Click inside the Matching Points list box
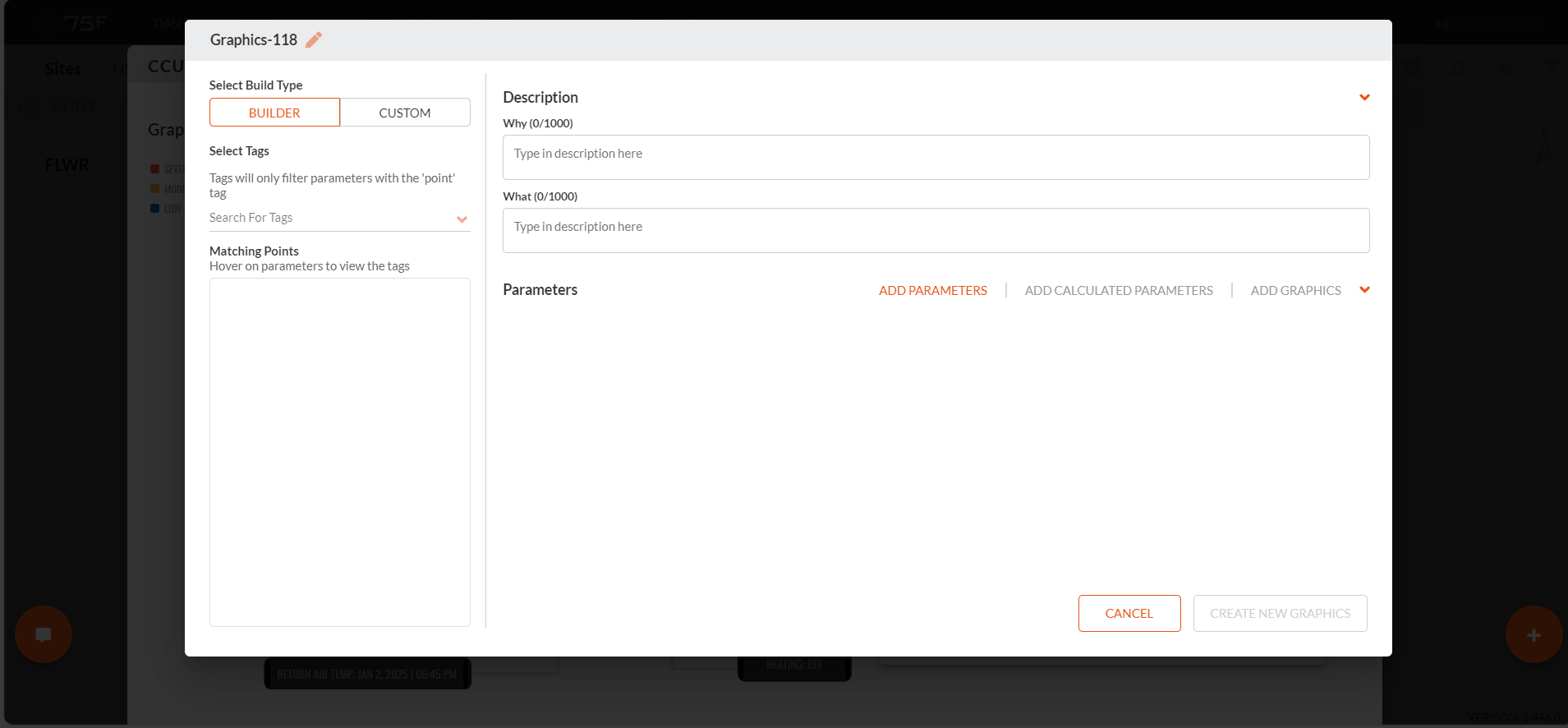This screenshot has height=728, width=1568. point(339,452)
